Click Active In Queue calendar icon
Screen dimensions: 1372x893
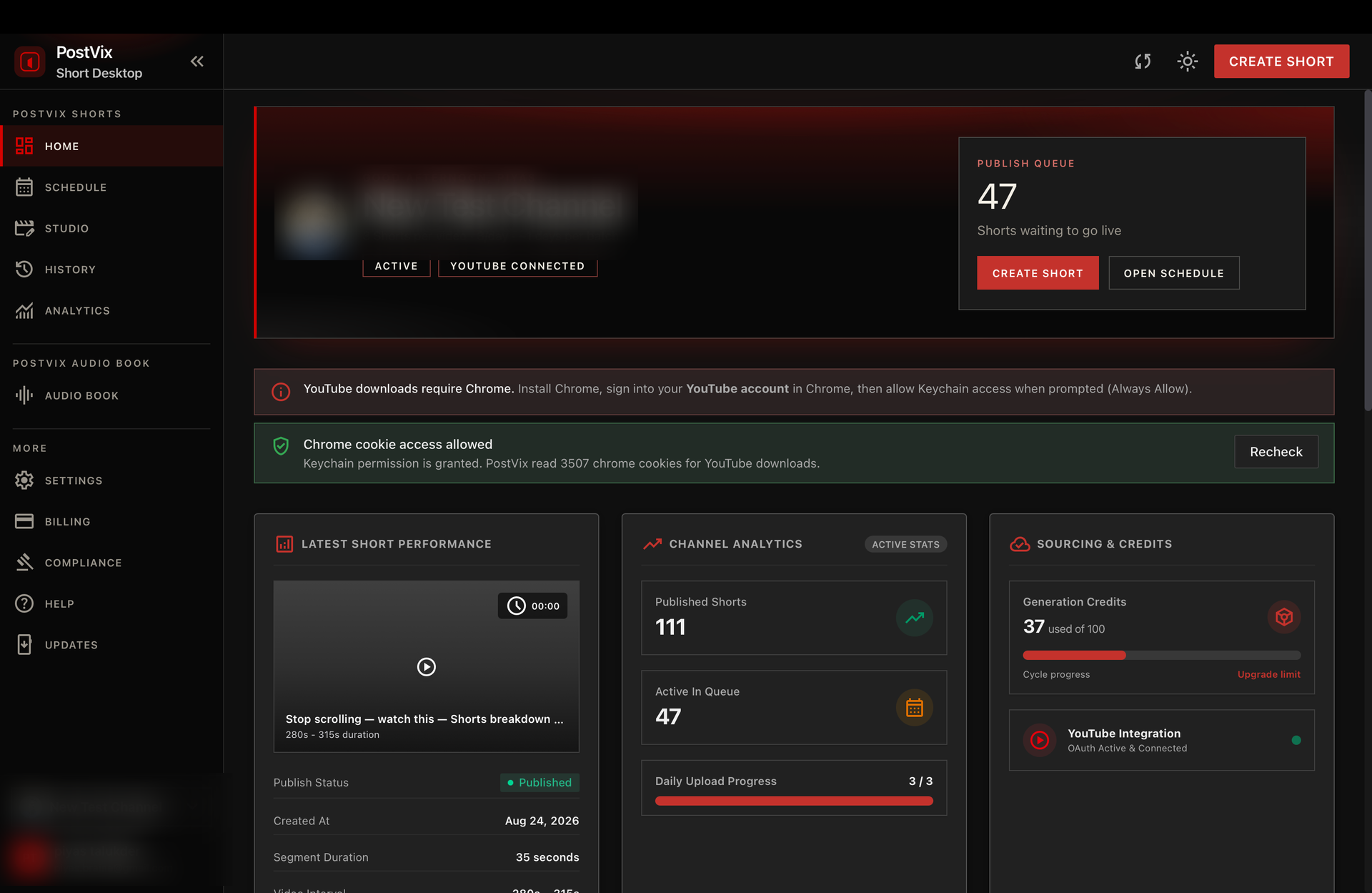pos(915,708)
